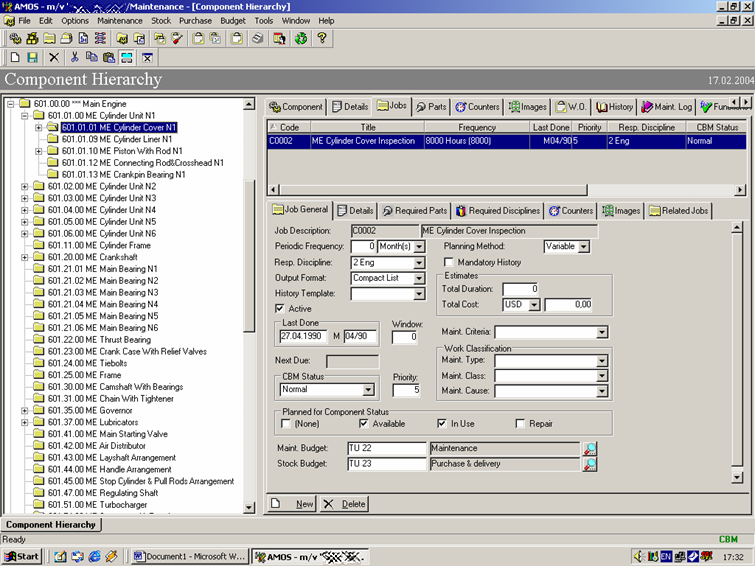Enable the Mandatory History checkbox
Screen dimensions: 755x566
tap(449, 262)
